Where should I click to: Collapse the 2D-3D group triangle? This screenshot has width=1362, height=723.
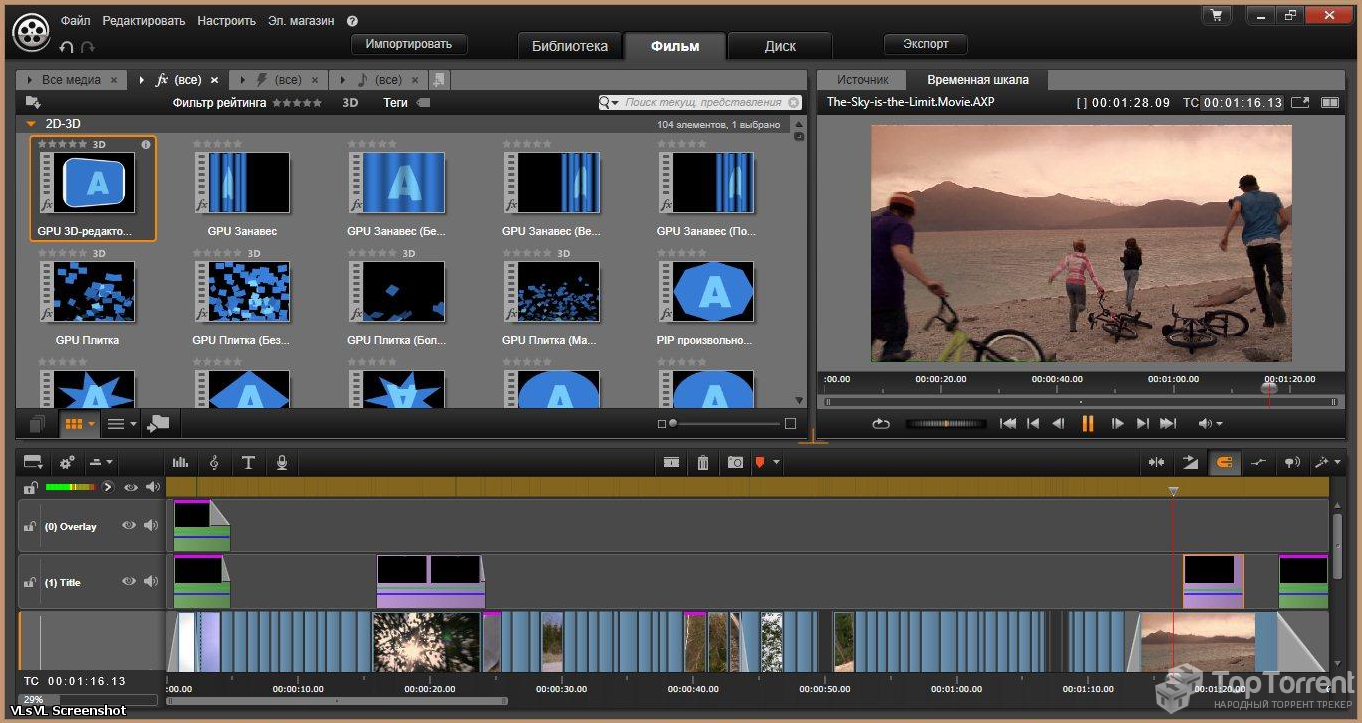pos(31,124)
